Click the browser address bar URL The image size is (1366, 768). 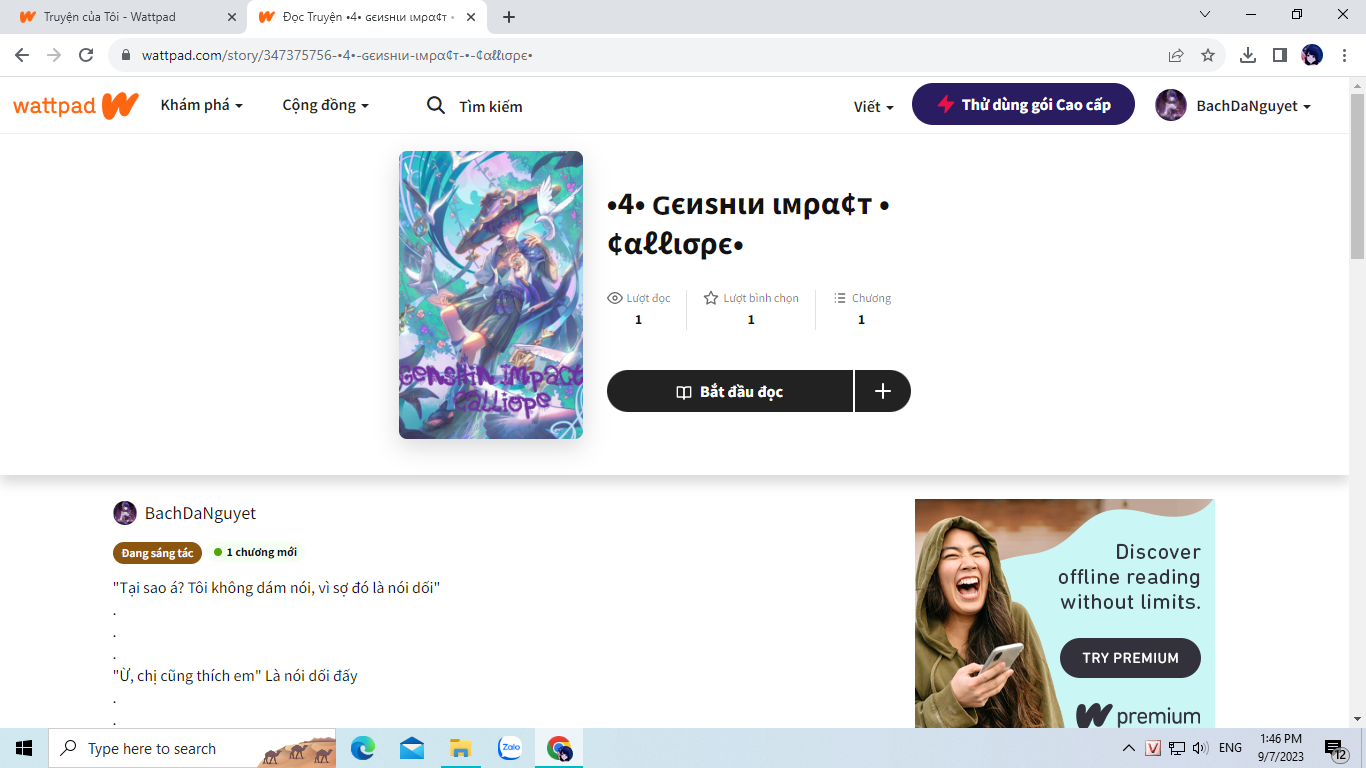coord(337,55)
